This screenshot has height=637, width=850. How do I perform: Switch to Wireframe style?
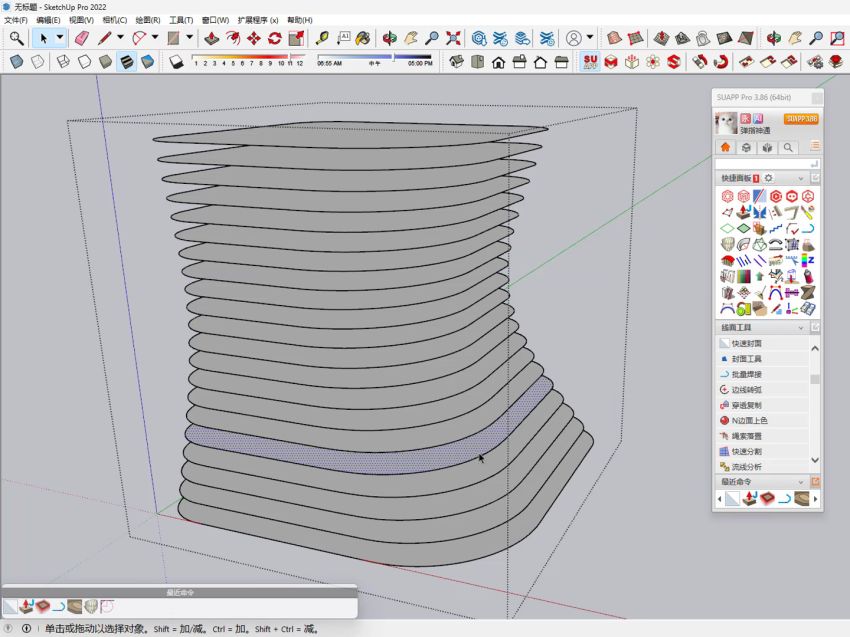pos(63,62)
